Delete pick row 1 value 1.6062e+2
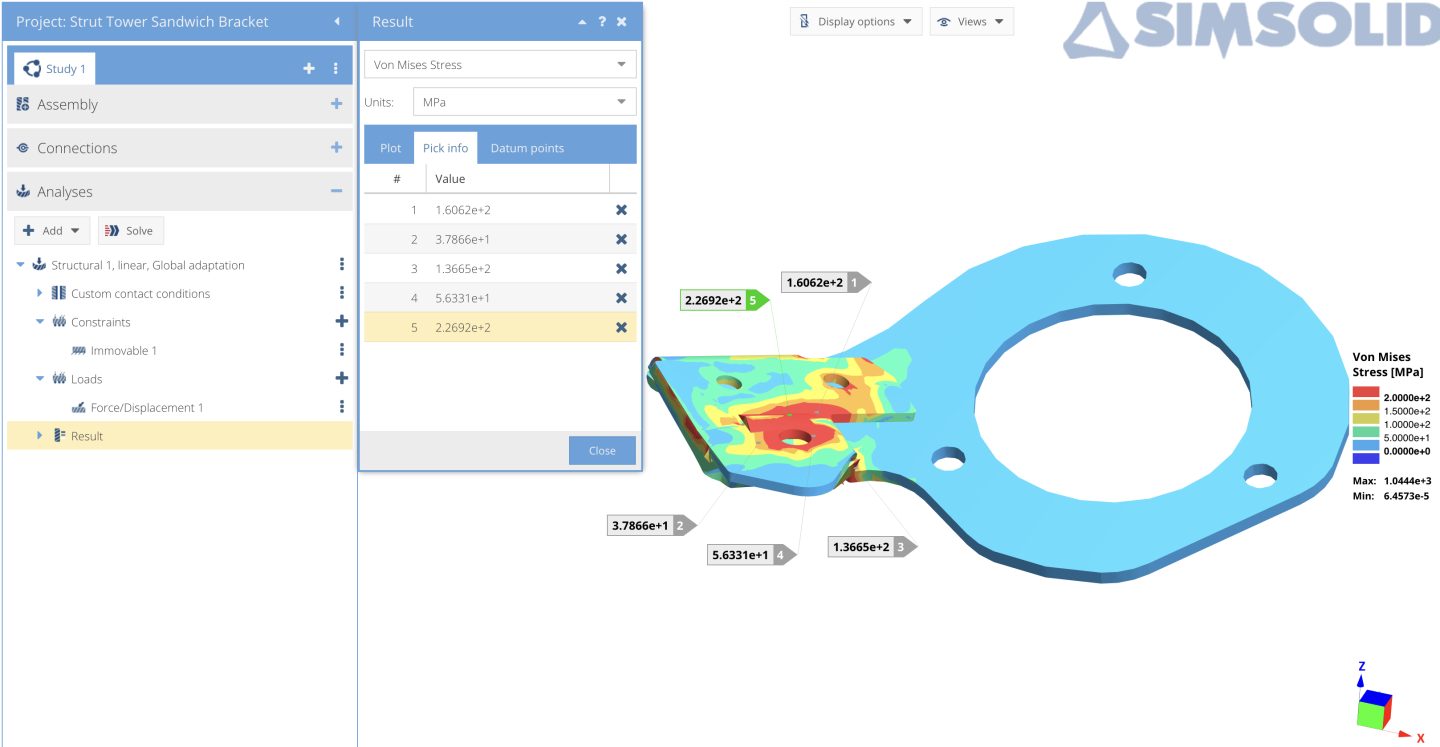Viewport: 1440px width, 747px height. (621, 210)
